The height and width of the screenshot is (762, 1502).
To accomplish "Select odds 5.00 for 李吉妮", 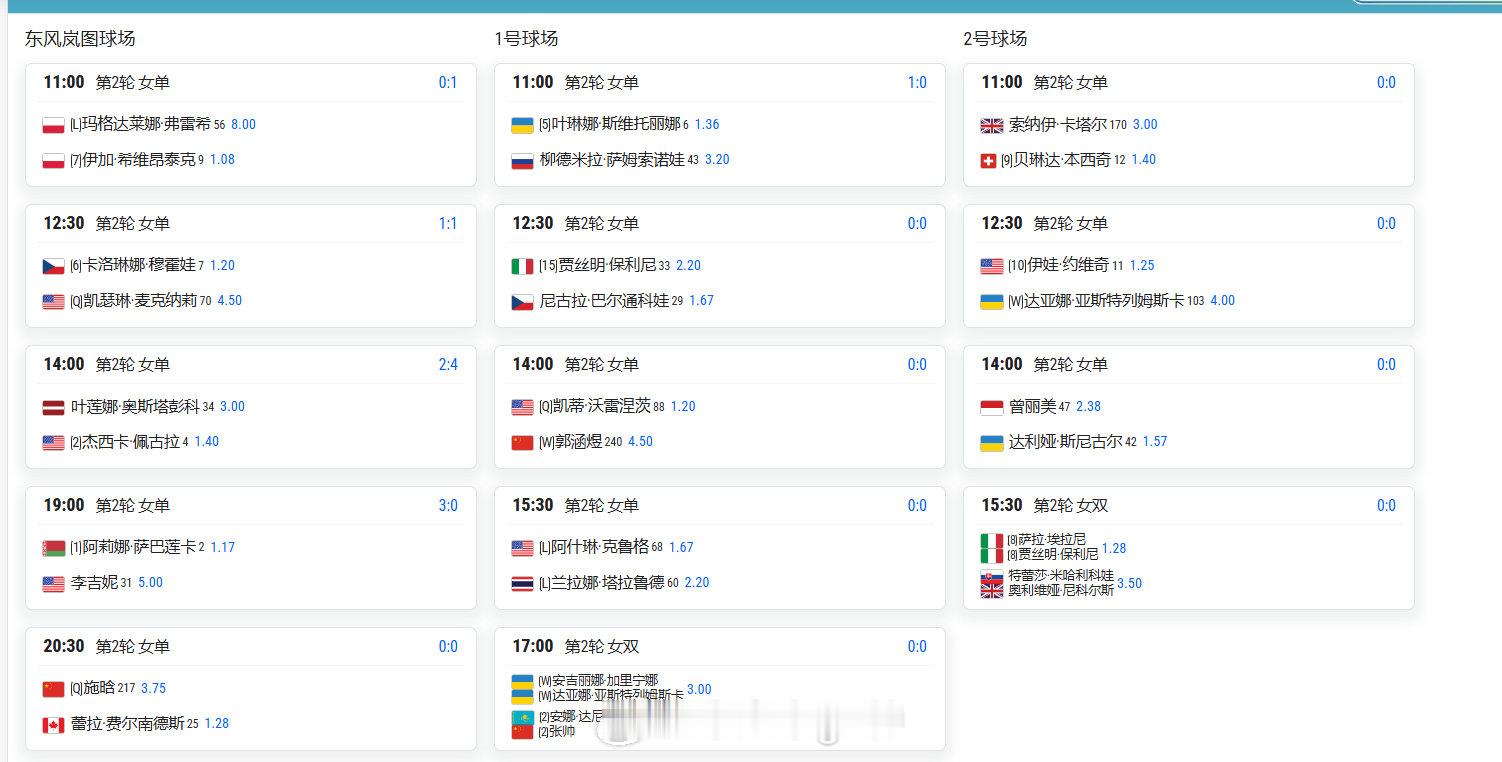I will [x=150, y=583].
